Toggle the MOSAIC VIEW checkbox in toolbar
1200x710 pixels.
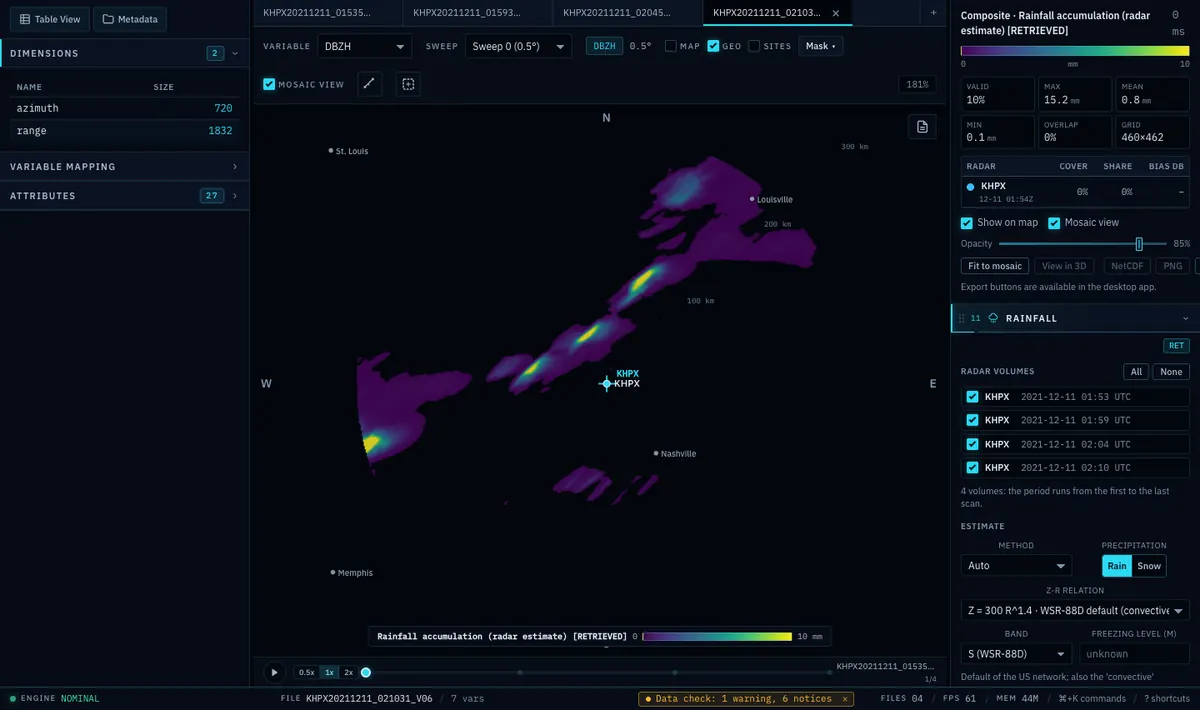[269, 84]
